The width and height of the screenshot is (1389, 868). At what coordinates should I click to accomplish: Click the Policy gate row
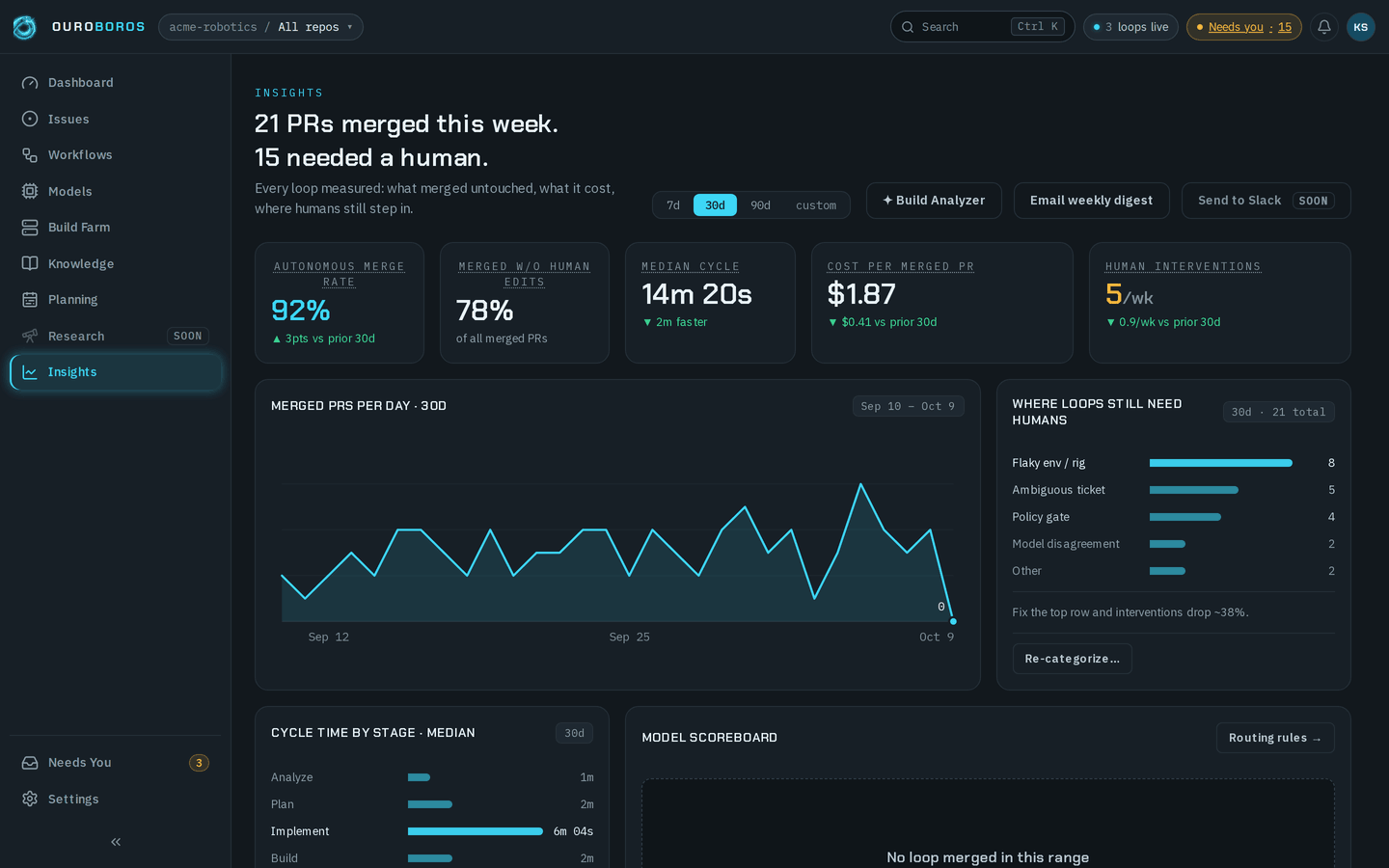coord(1173,517)
